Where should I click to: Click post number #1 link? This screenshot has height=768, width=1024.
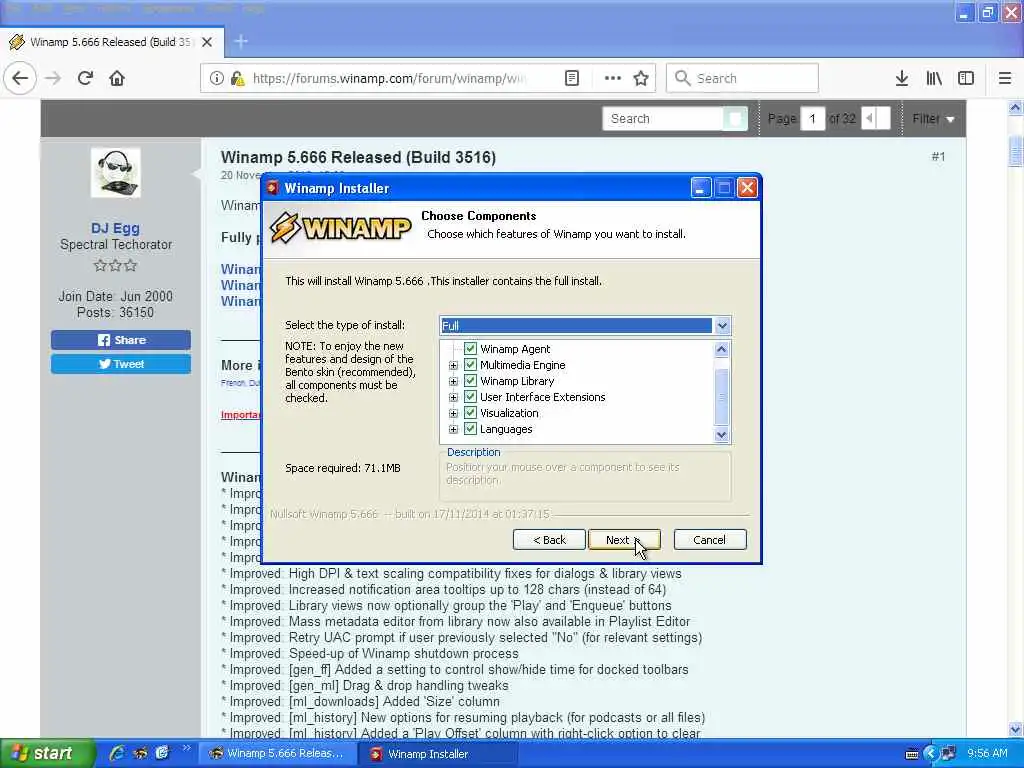[938, 157]
